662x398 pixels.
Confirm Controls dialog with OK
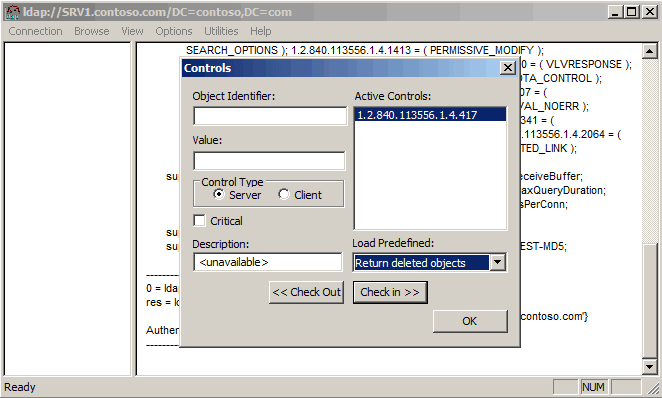(x=470, y=321)
